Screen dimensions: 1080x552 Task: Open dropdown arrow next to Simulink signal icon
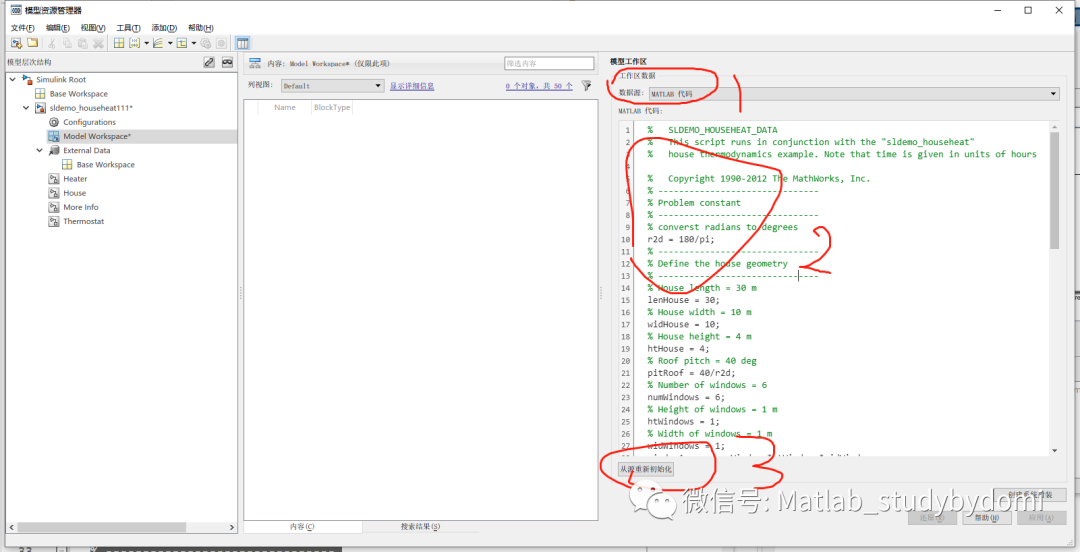click(169, 43)
